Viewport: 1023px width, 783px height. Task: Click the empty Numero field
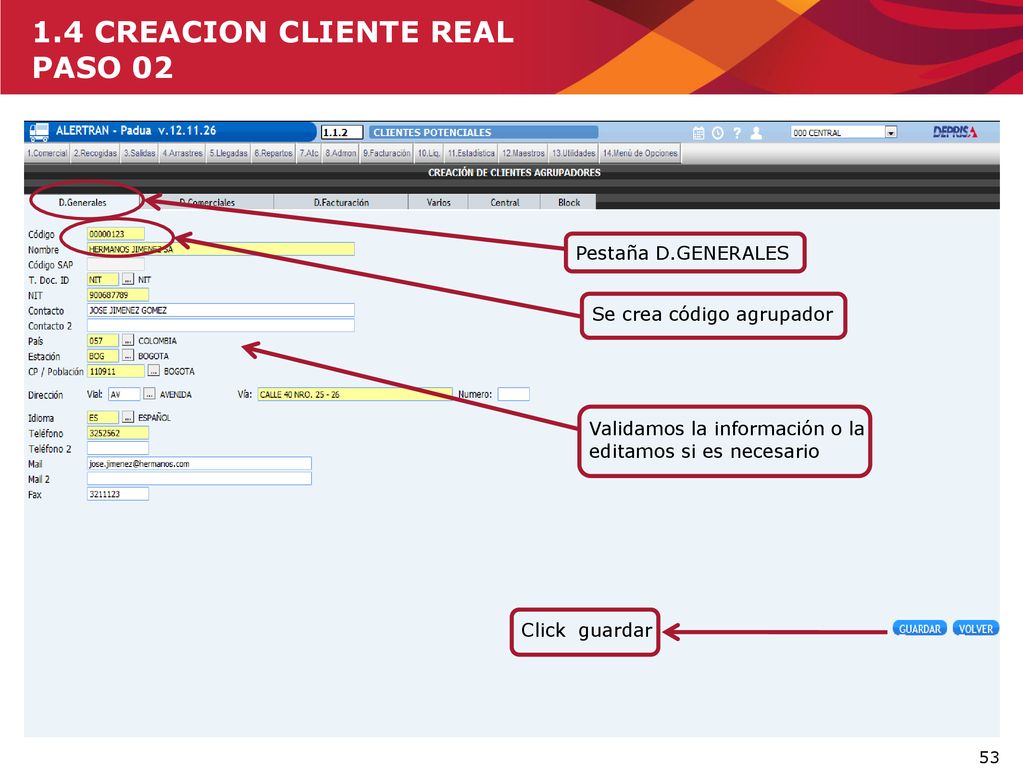click(513, 394)
